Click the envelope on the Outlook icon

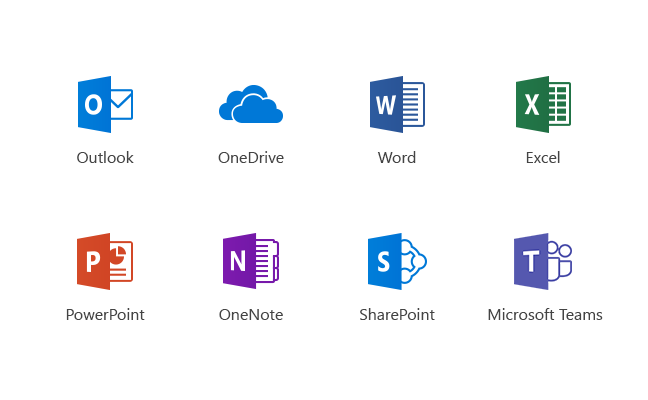coord(122,104)
